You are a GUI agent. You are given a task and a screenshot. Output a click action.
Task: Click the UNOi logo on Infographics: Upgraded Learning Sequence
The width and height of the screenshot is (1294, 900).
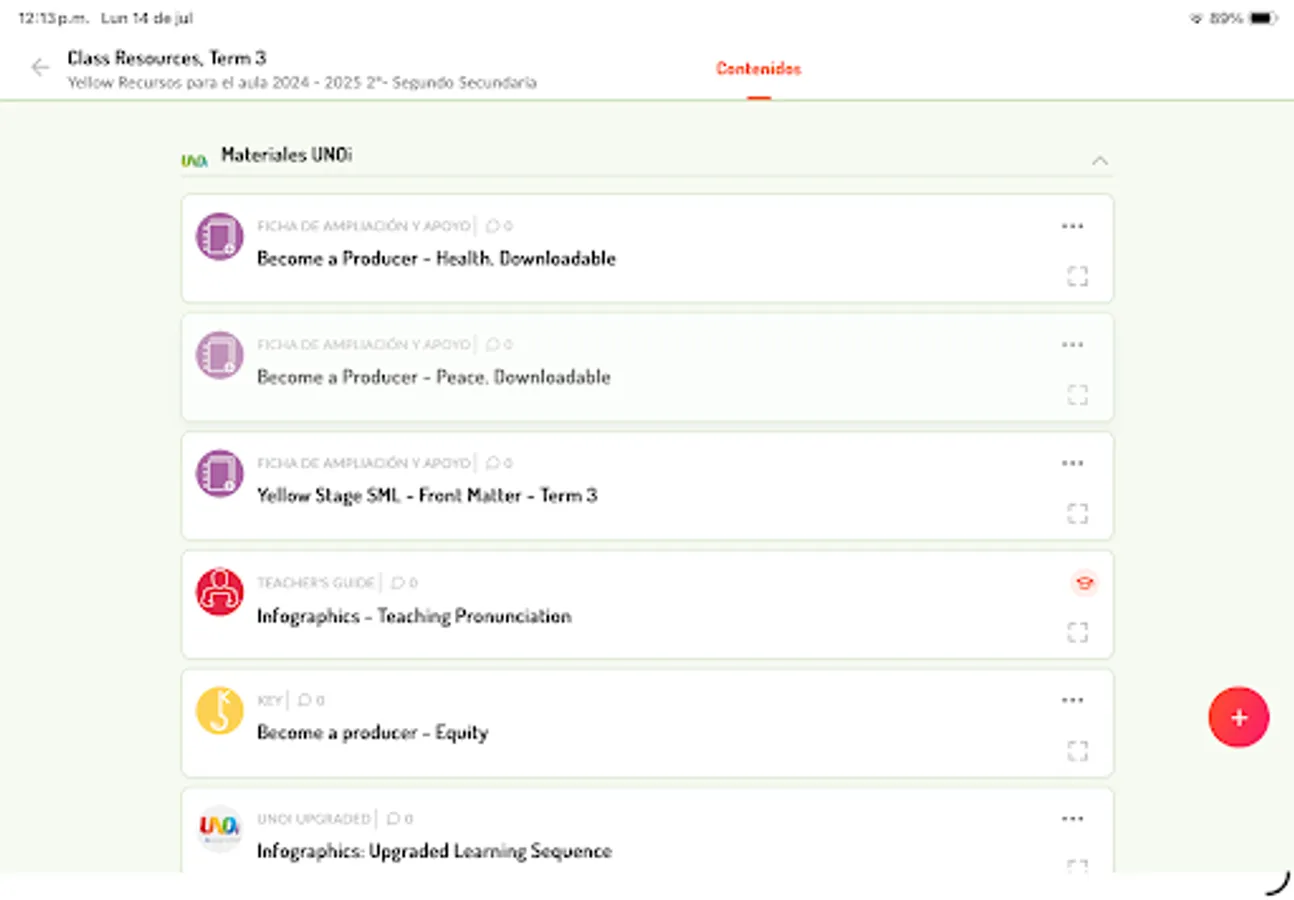tap(218, 828)
